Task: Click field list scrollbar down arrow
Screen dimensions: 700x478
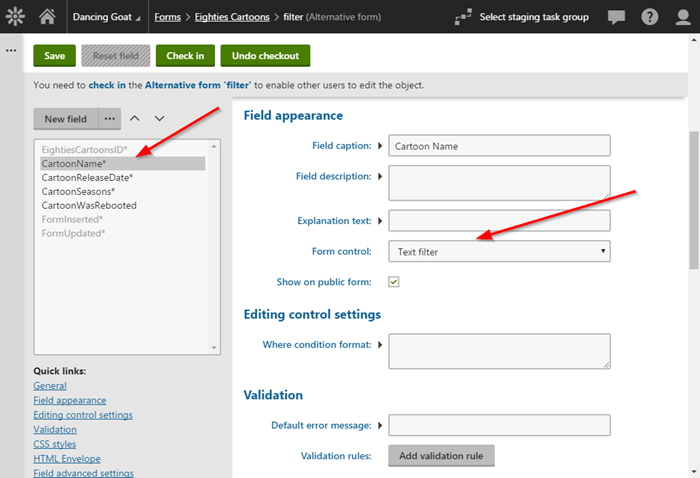Action: pyautogui.click(x=214, y=348)
